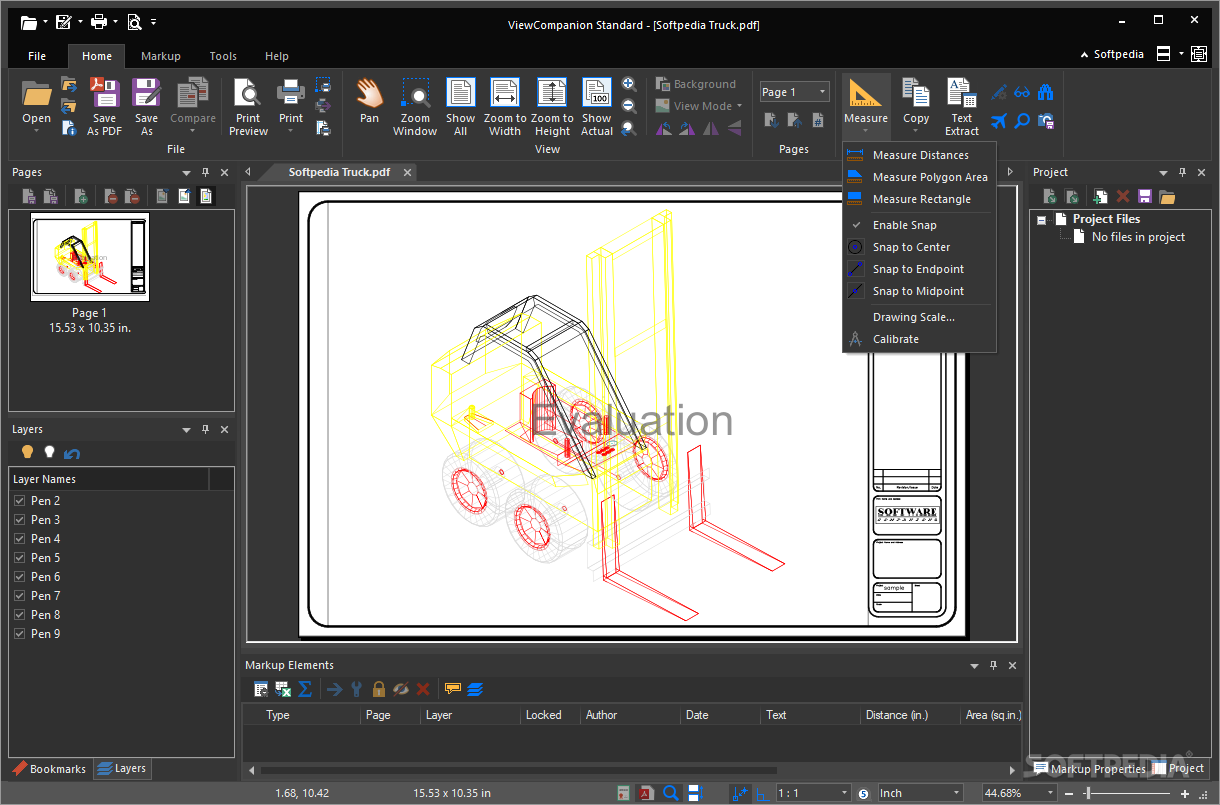Click the red X icon in Project panel
This screenshot has height=805, width=1220.
click(x=1123, y=197)
